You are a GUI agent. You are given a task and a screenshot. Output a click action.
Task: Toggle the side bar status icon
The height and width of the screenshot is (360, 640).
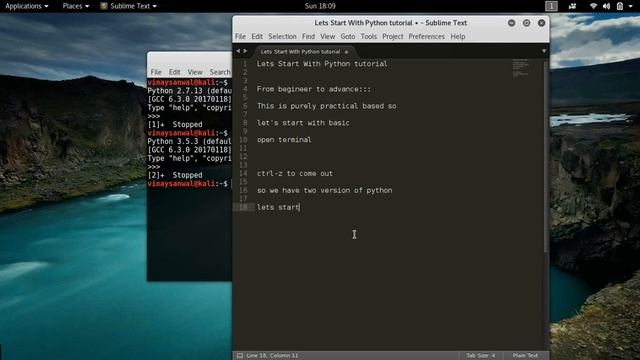click(x=240, y=356)
